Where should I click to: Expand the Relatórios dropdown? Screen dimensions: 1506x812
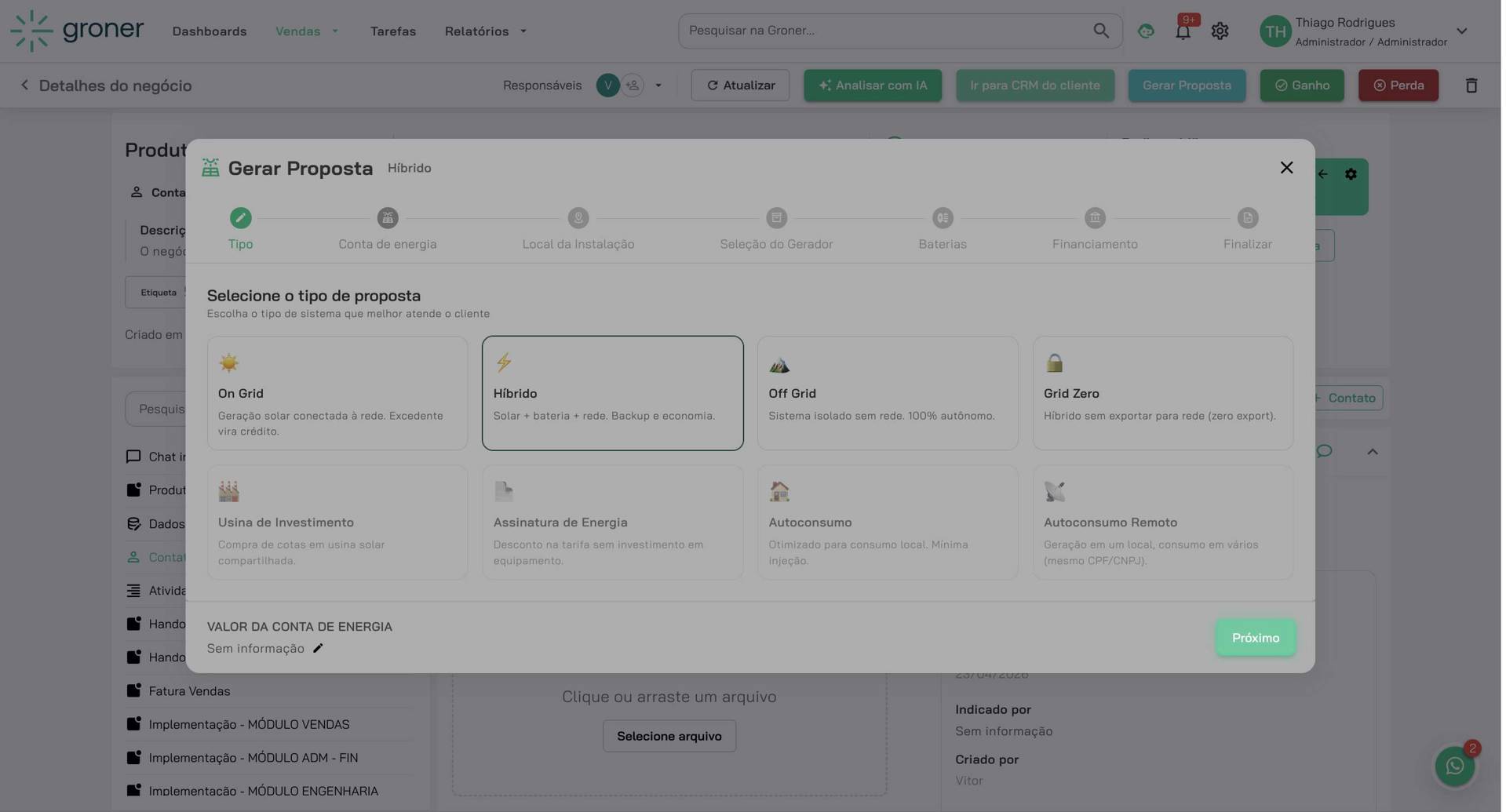point(485,31)
